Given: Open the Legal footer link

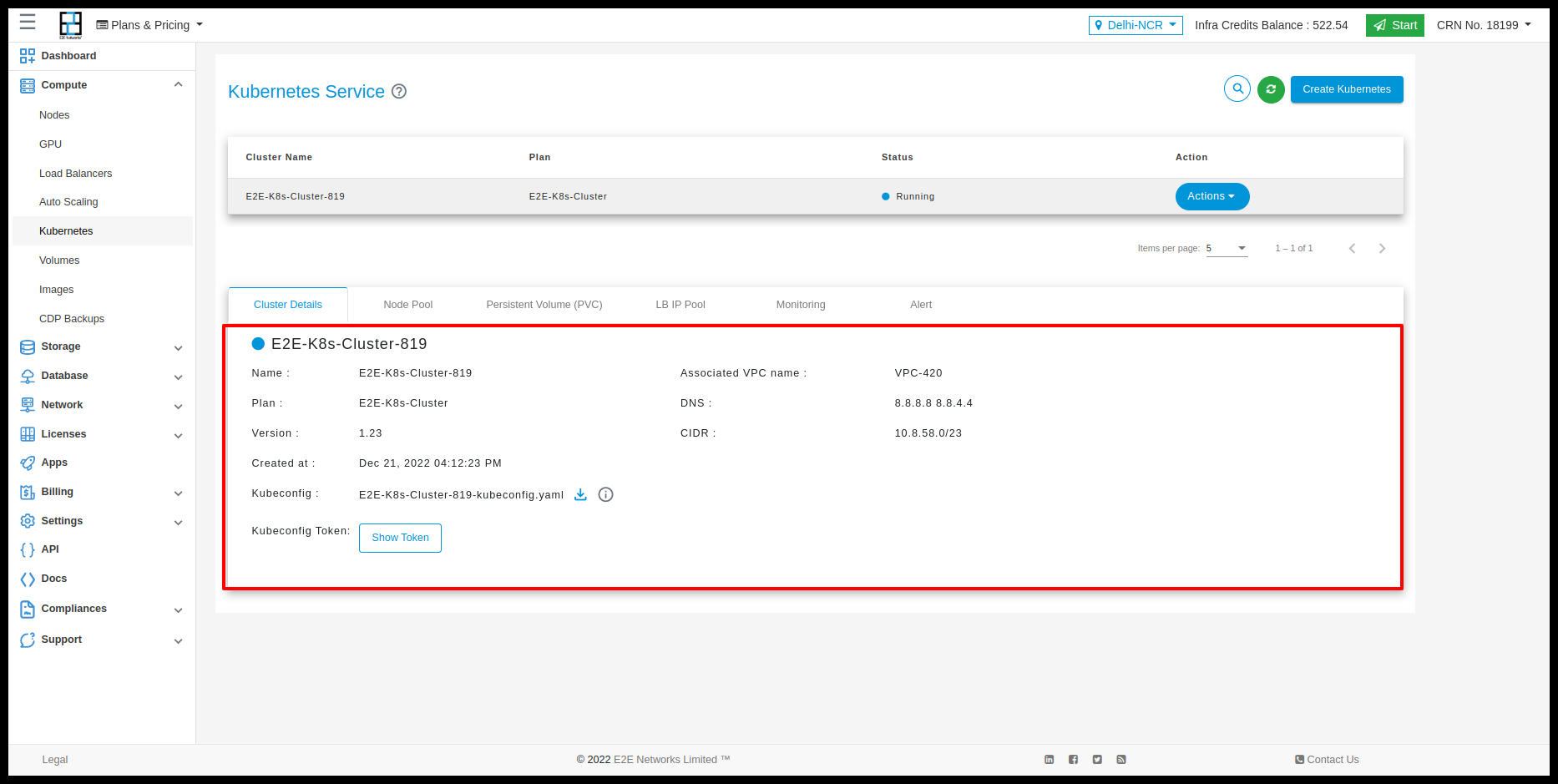Looking at the screenshot, I should (x=55, y=760).
